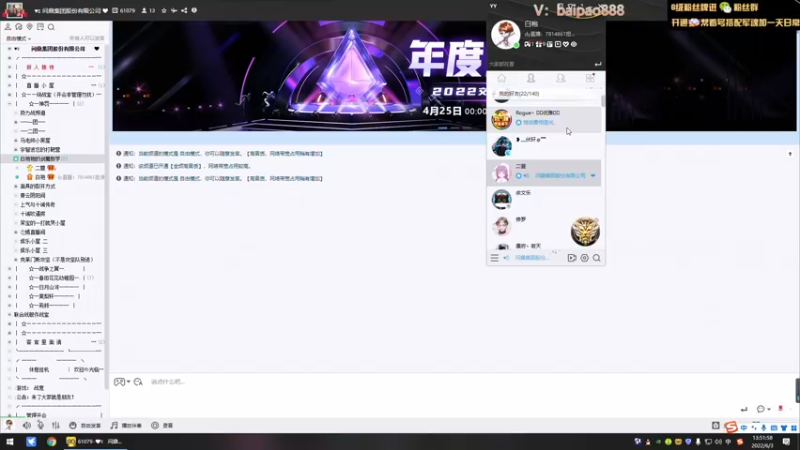Open channel info icon in header
This screenshot has width=800, height=450.
click(194, 10)
